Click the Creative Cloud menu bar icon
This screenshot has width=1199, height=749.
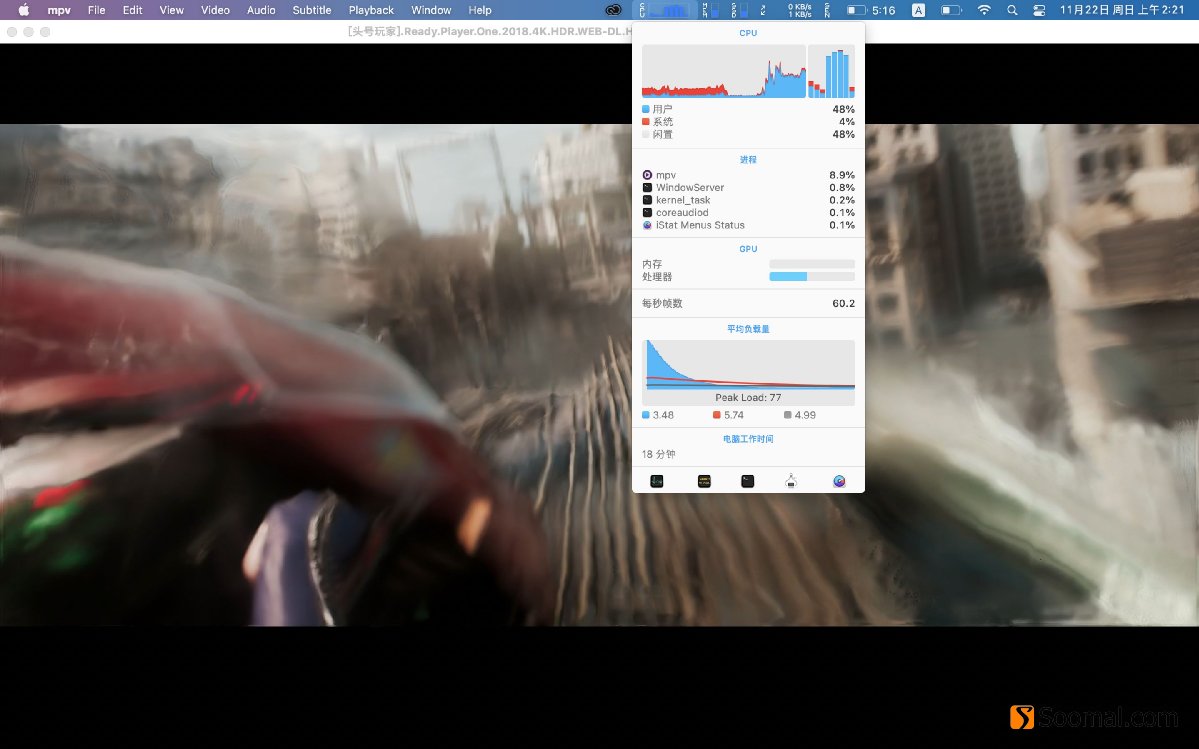pos(614,10)
